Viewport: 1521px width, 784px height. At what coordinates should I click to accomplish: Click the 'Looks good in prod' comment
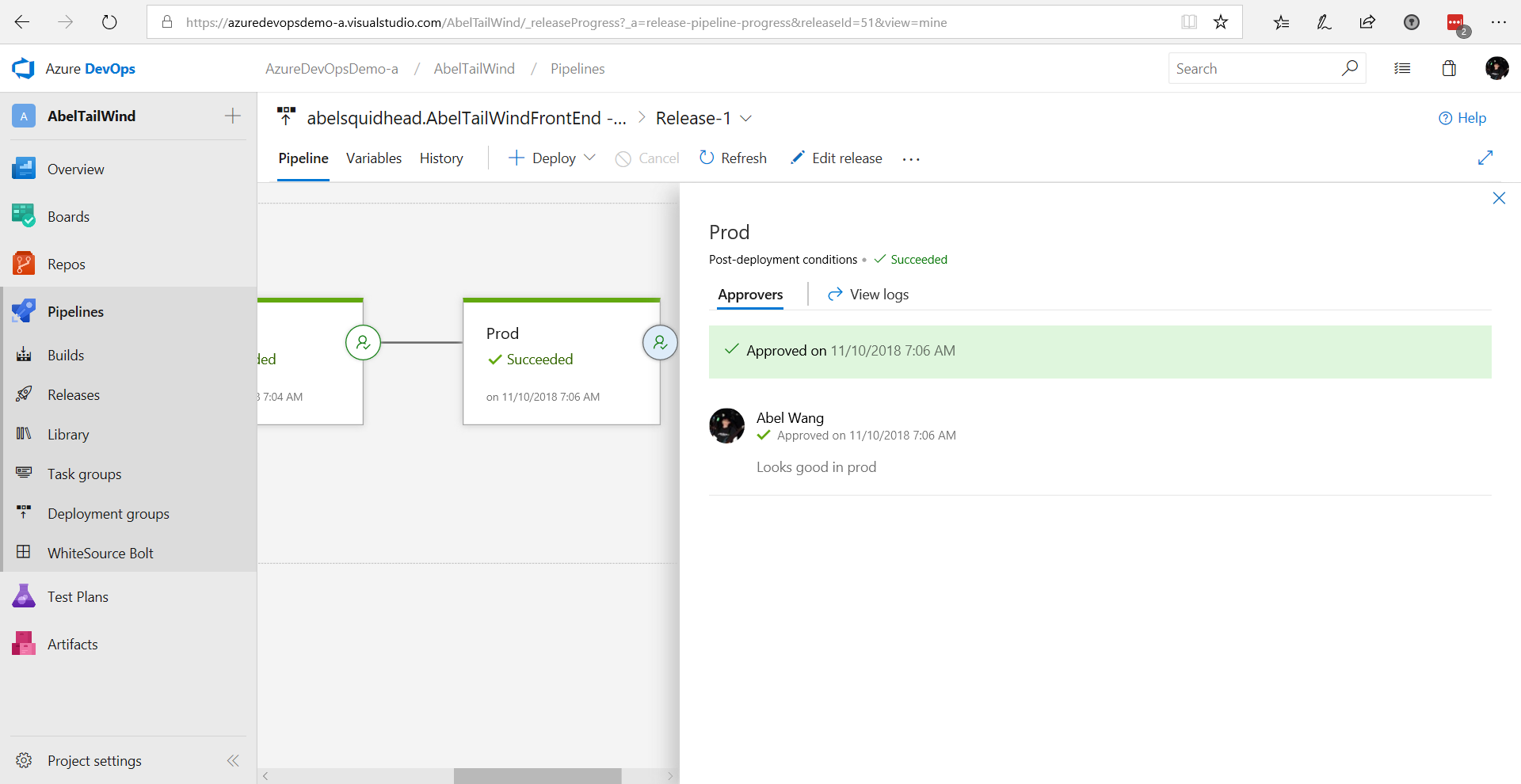[816, 467]
